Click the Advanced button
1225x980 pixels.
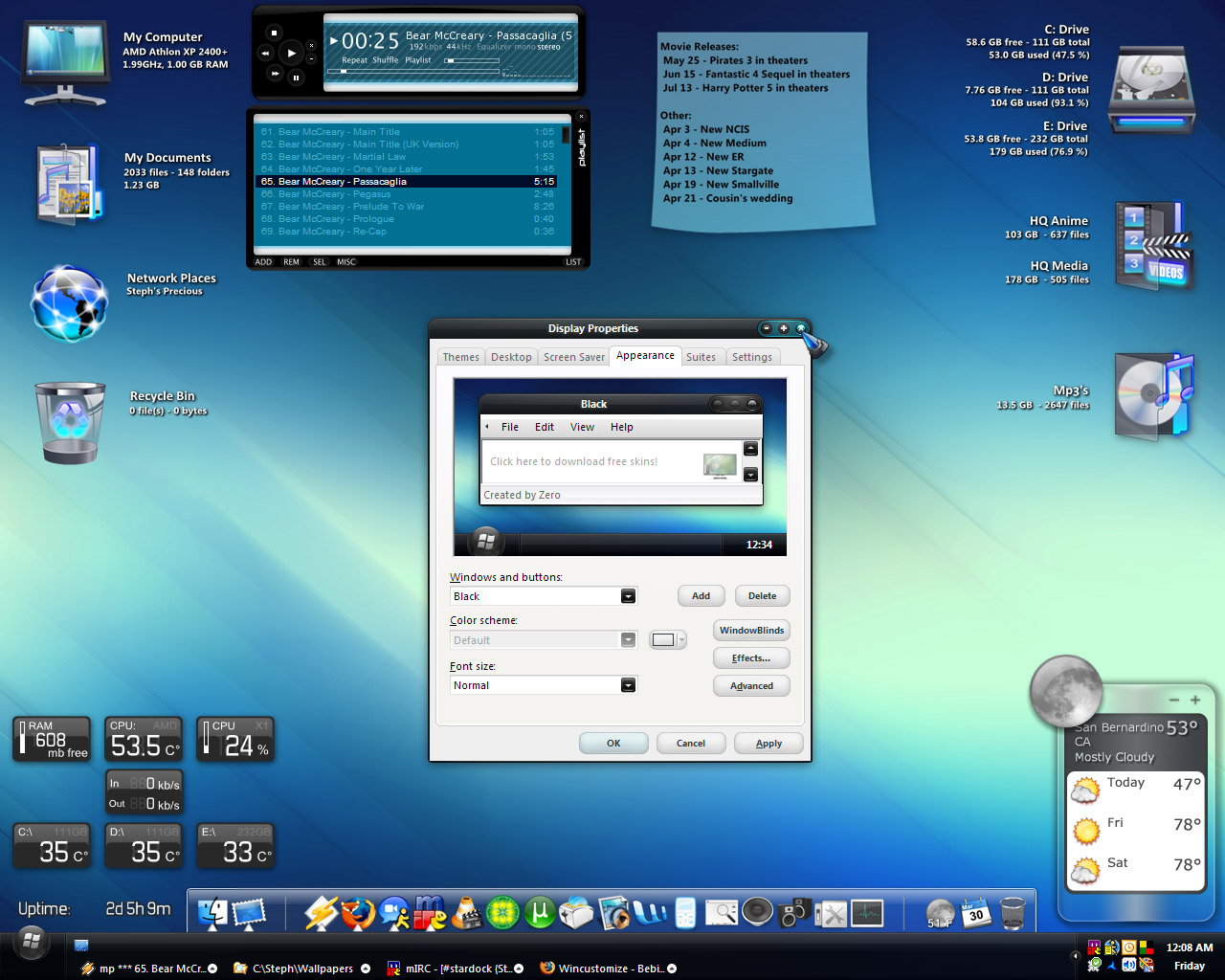(x=751, y=686)
